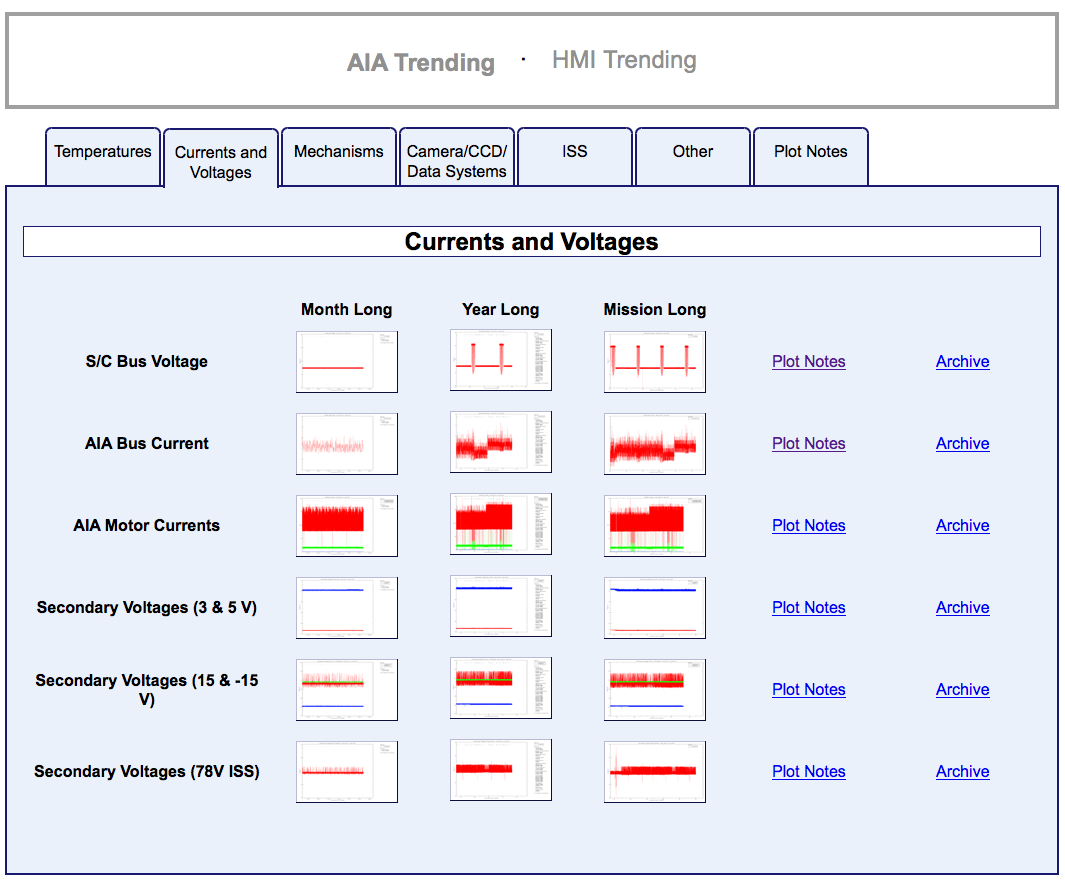Screen dimensions: 1065x884
Task: Switch to the Mechanisms tab
Action: point(338,152)
